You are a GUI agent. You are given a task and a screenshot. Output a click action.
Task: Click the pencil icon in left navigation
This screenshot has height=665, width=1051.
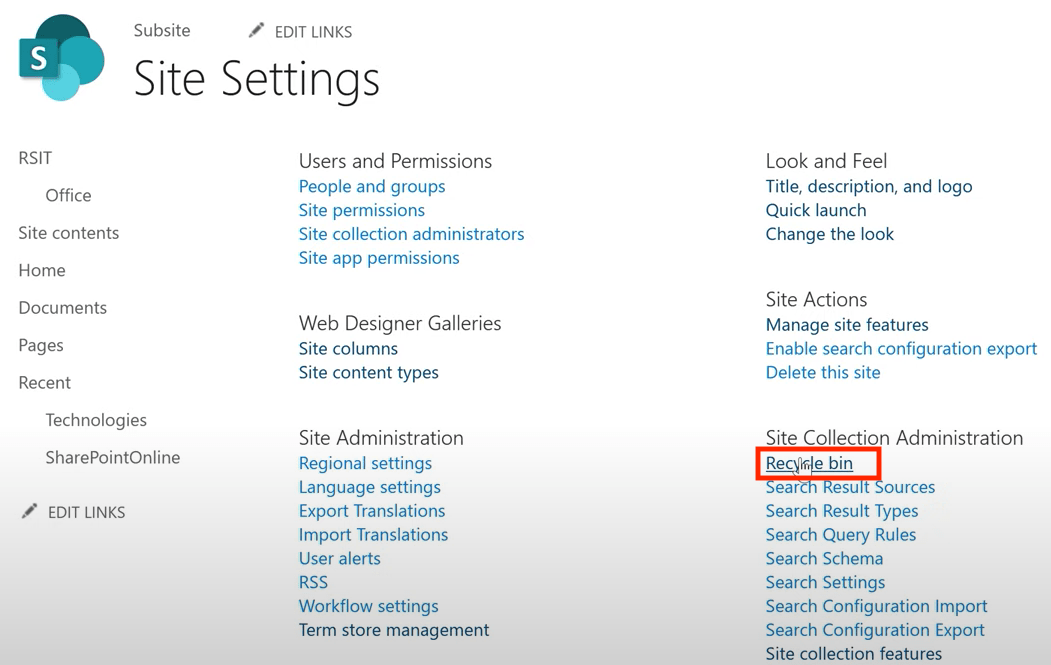pos(29,512)
